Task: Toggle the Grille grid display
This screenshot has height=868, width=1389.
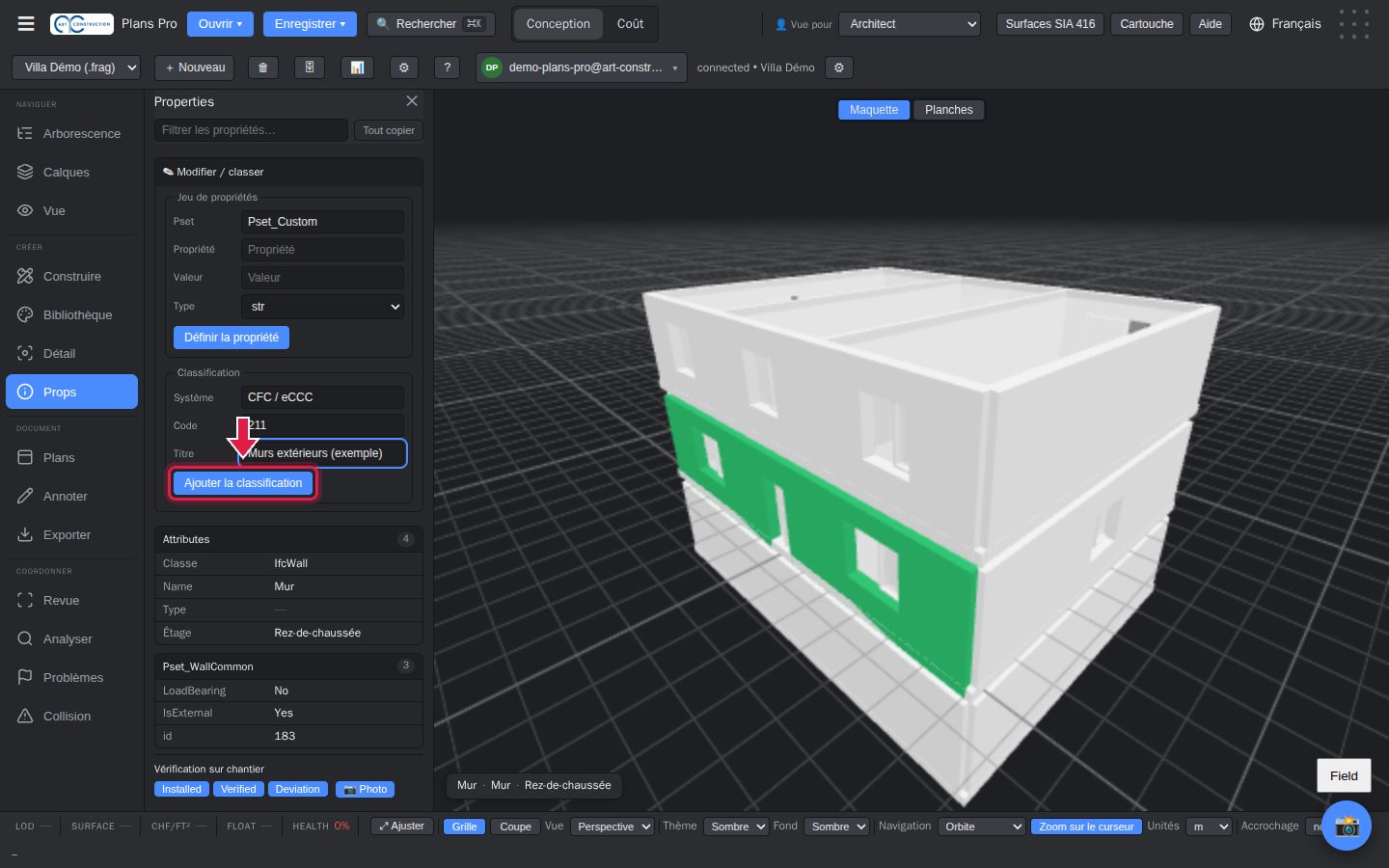Action: pos(464,827)
